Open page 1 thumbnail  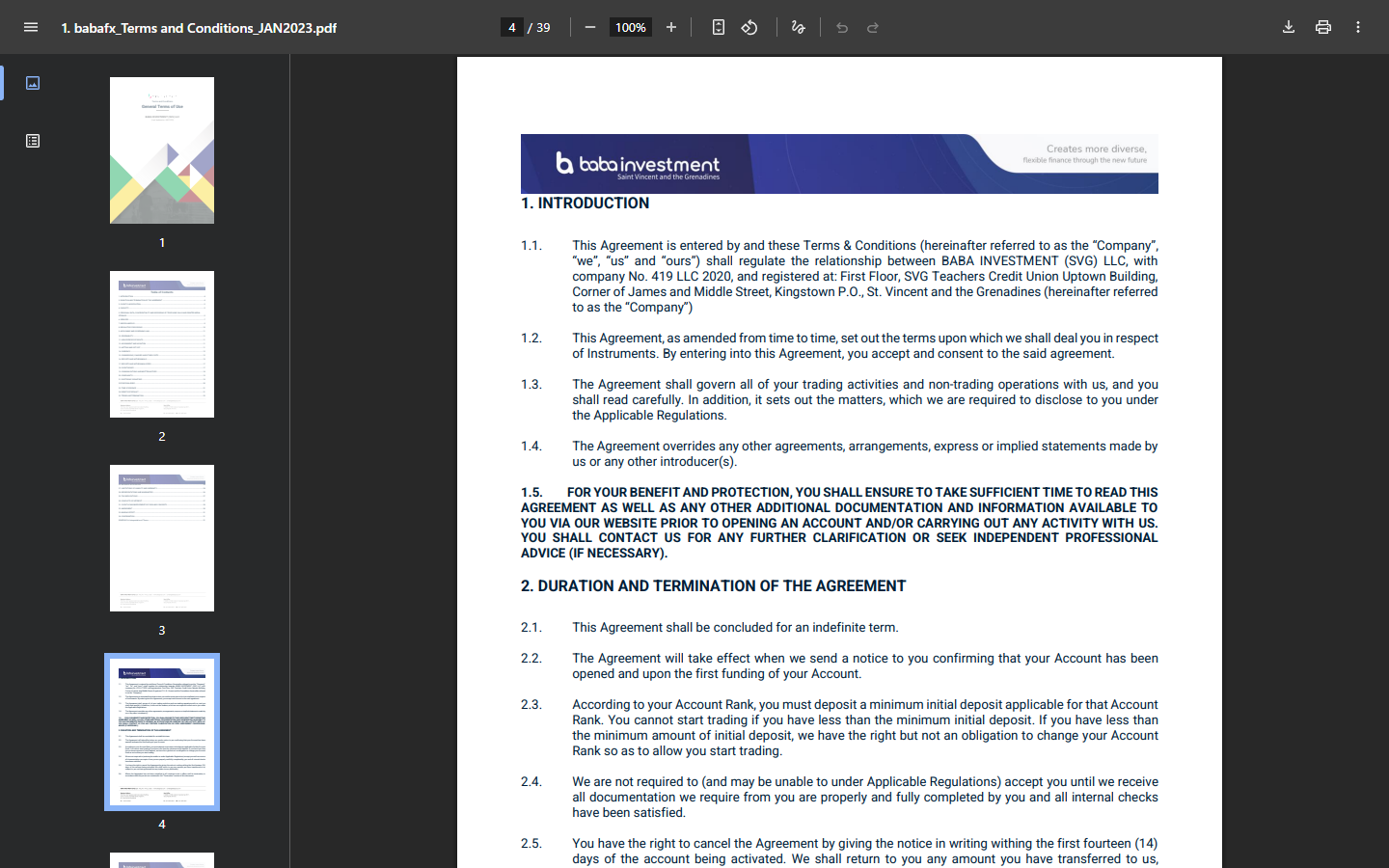pos(162,150)
